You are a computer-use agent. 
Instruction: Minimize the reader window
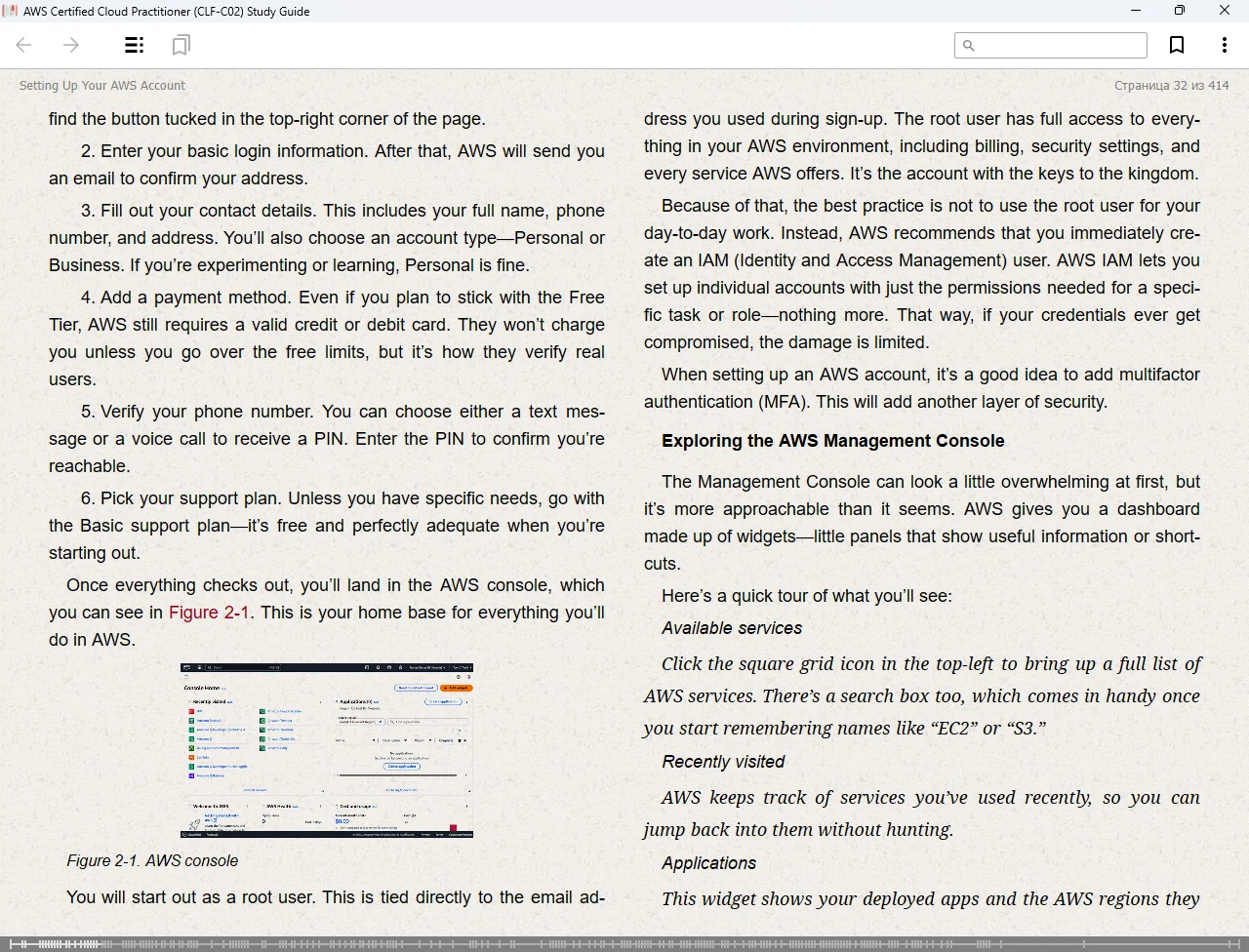(1135, 11)
